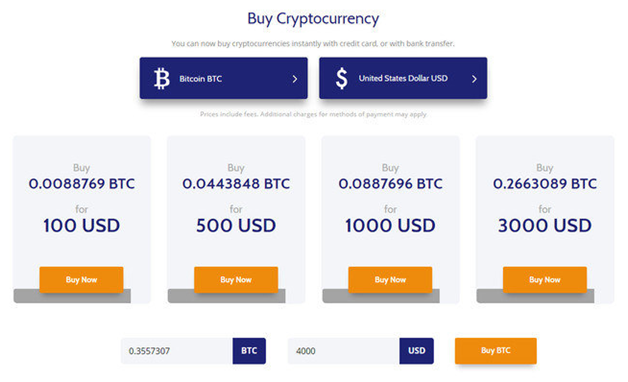Click the orange Buy BTC button

tap(495, 351)
